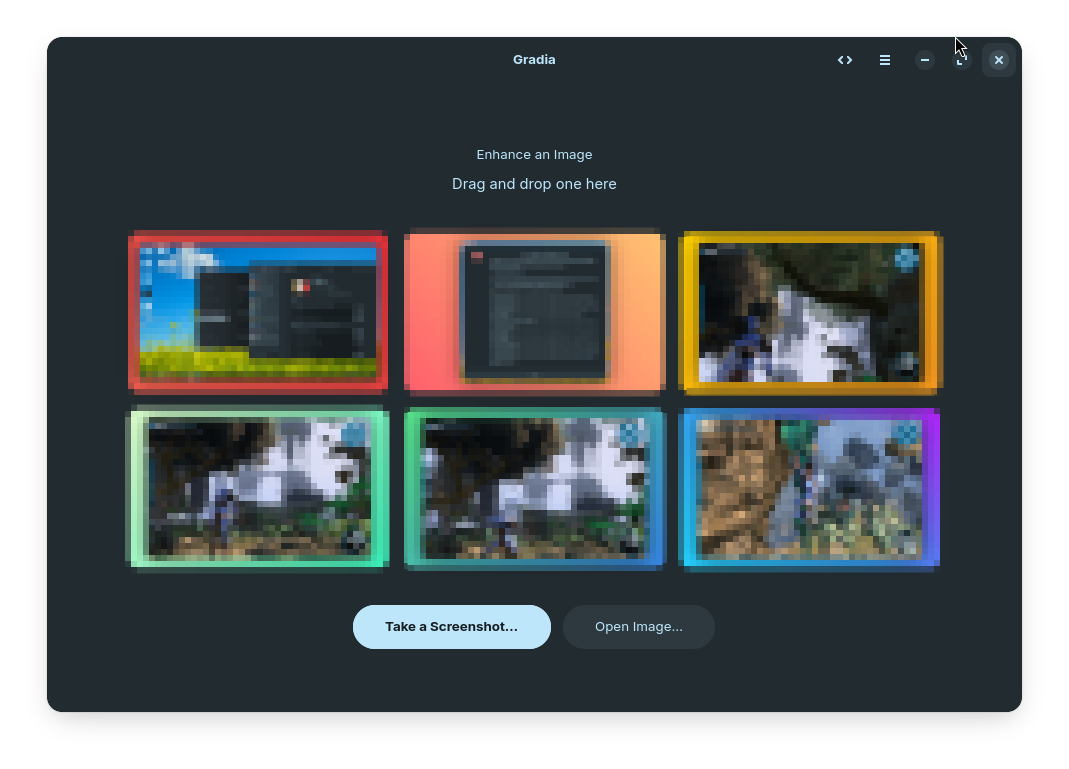Minimize the Gradia window
The height and width of the screenshot is (769, 1069).
click(x=925, y=60)
